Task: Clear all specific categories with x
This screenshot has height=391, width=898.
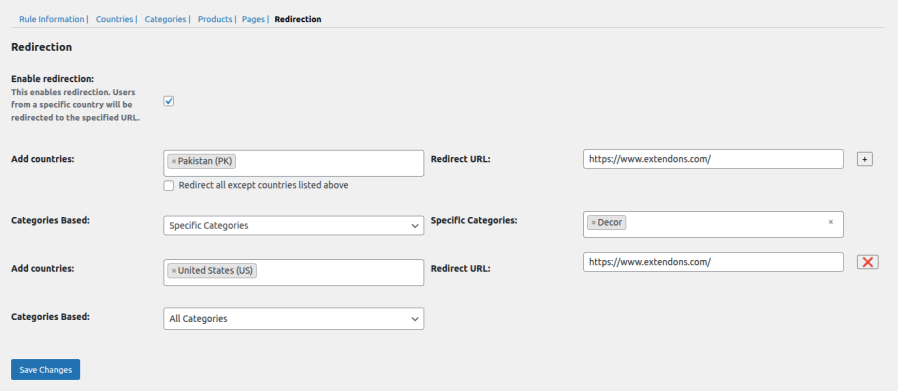Action: (x=830, y=222)
